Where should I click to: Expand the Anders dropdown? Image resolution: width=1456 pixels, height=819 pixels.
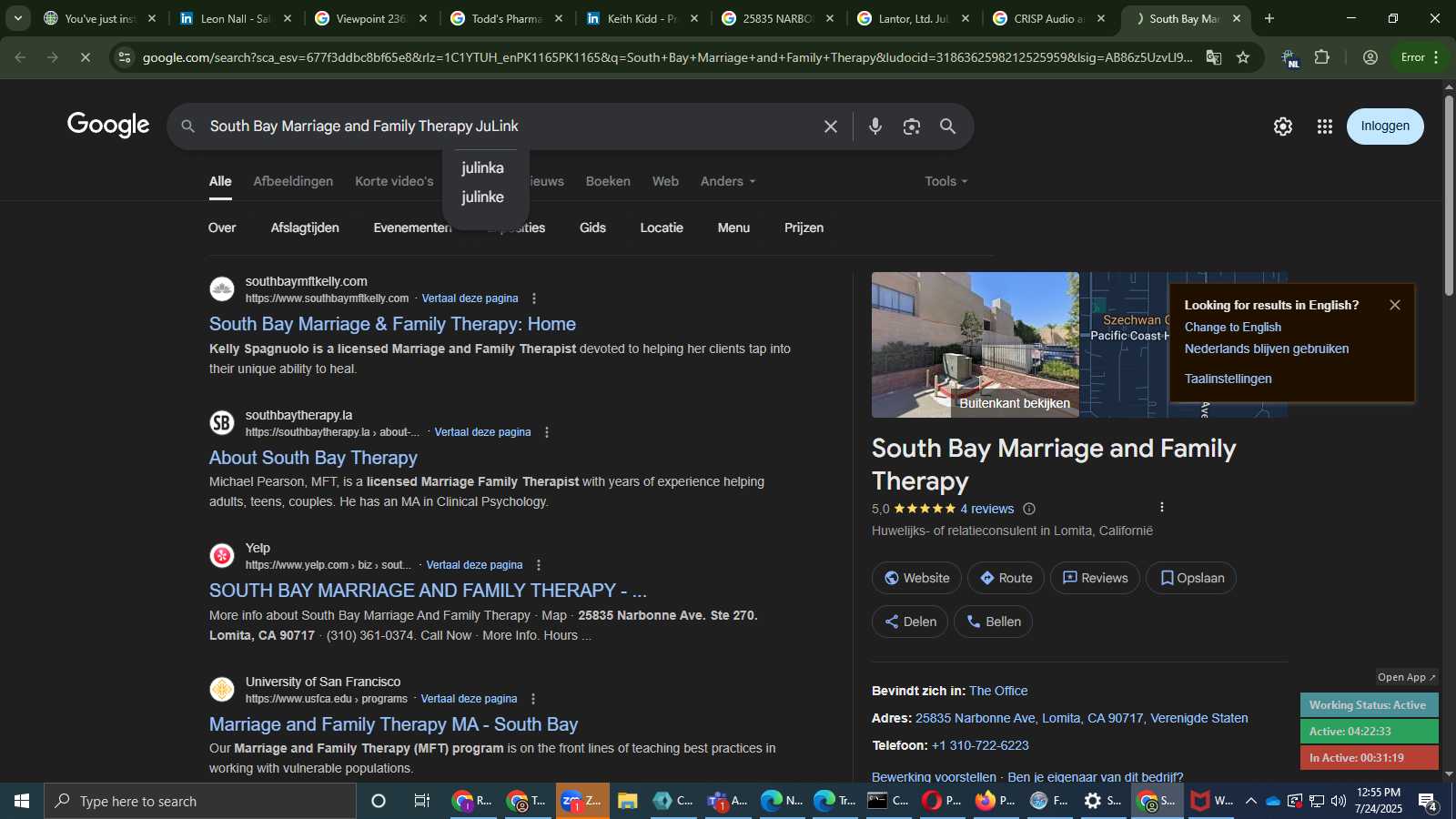click(x=728, y=181)
